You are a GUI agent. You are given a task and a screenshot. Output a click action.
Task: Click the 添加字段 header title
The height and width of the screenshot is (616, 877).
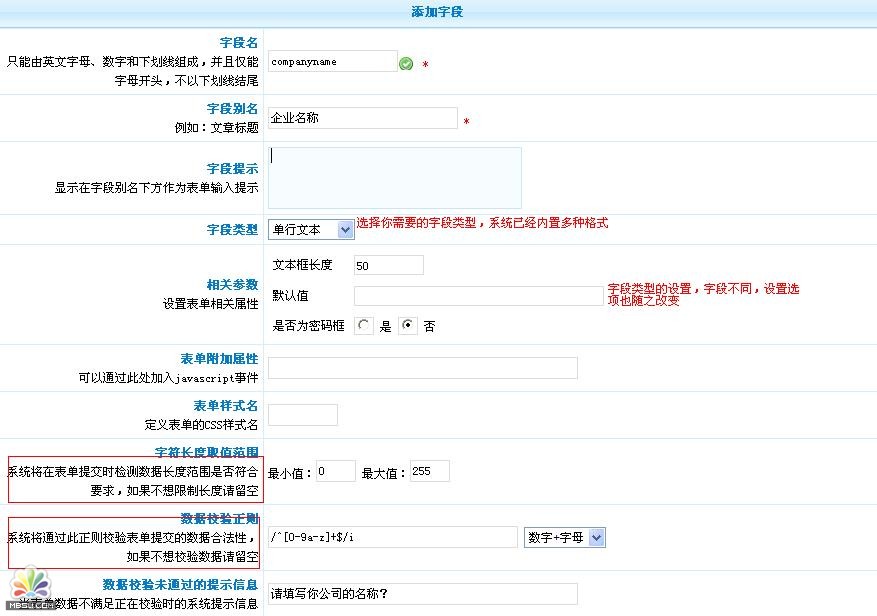pyautogui.click(x=437, y=12)
